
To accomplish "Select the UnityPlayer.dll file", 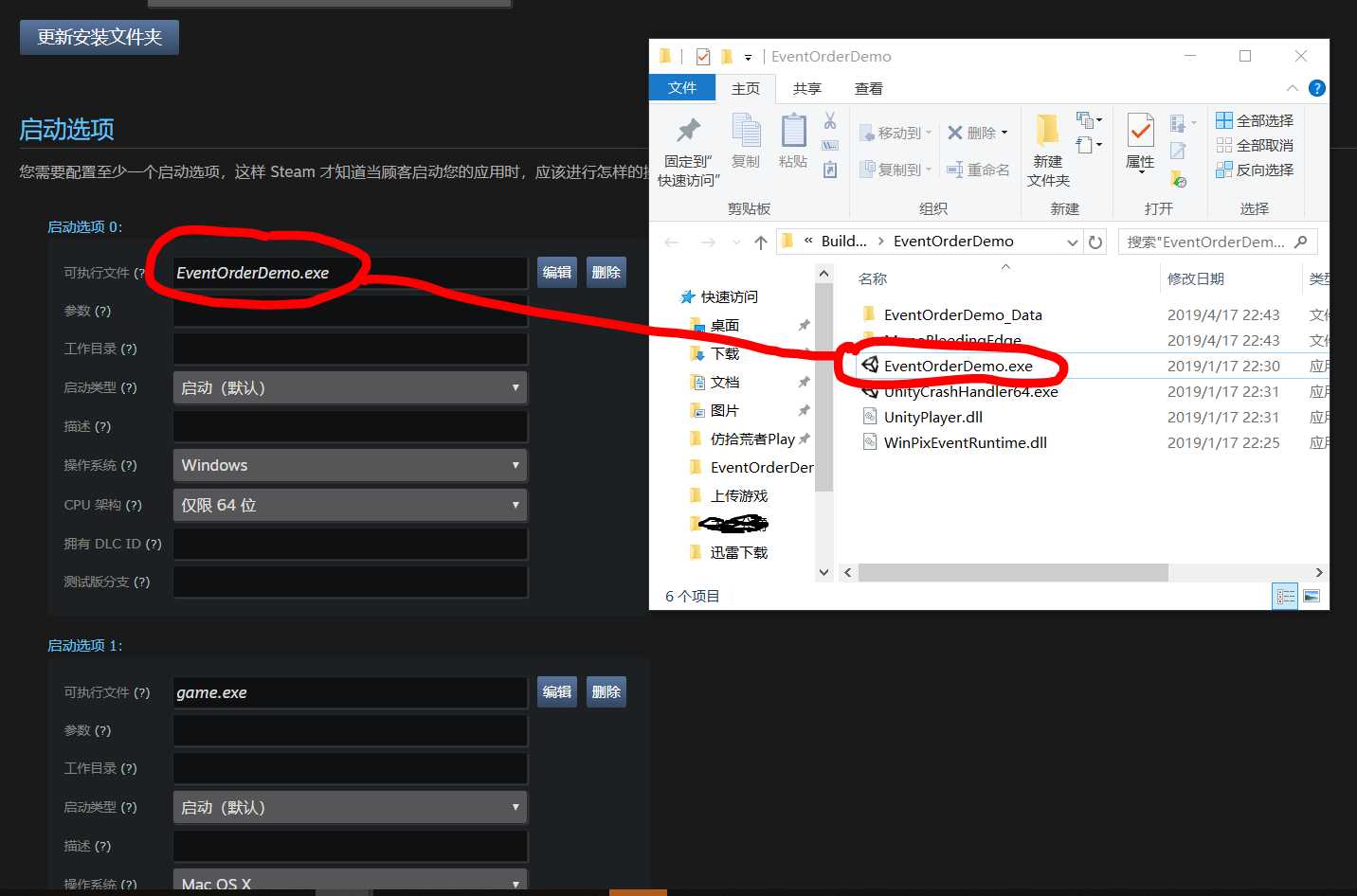I will [932, 417].
